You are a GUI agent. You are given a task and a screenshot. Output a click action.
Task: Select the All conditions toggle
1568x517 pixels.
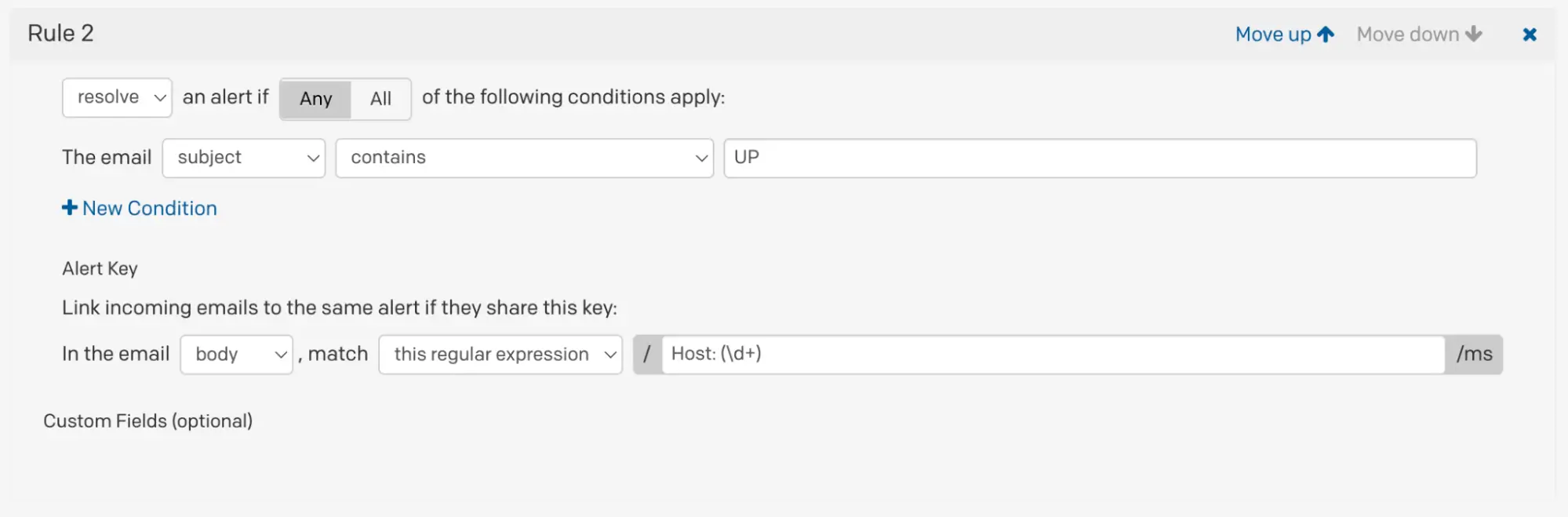coord(380,99)
